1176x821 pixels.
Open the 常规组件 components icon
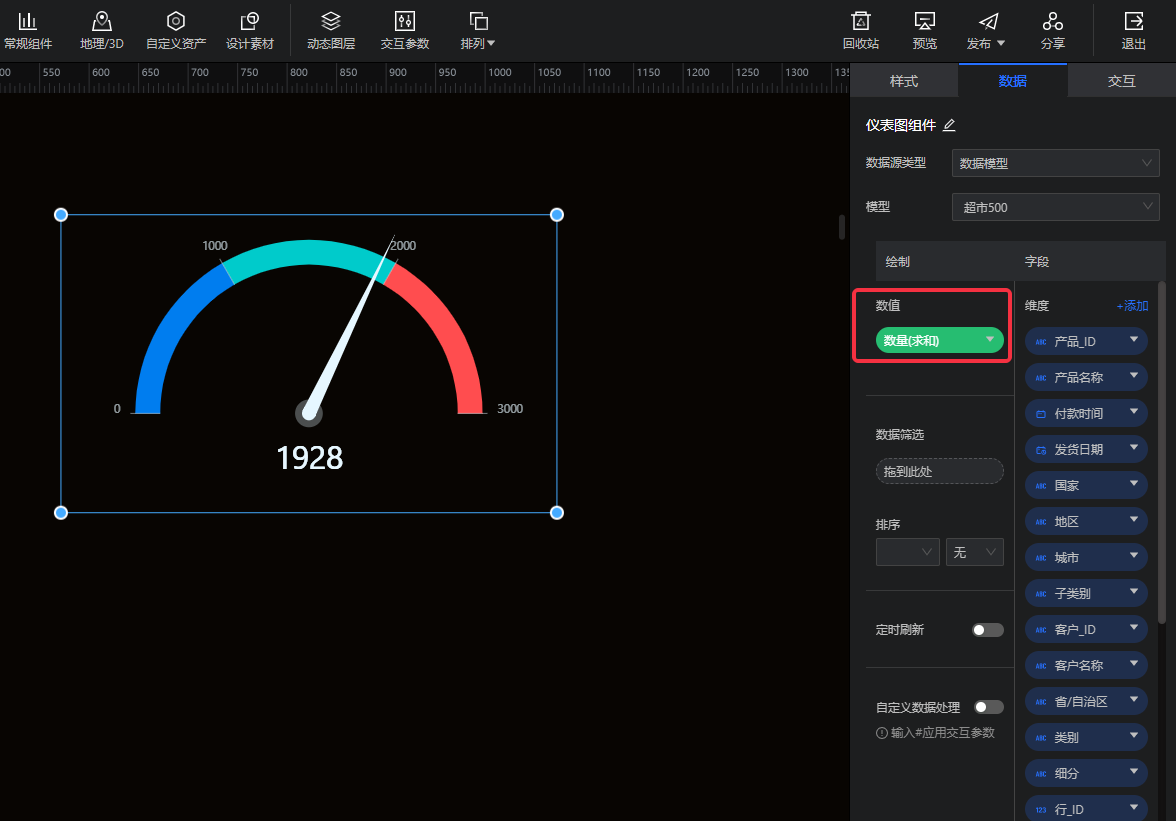pos(27,21)
